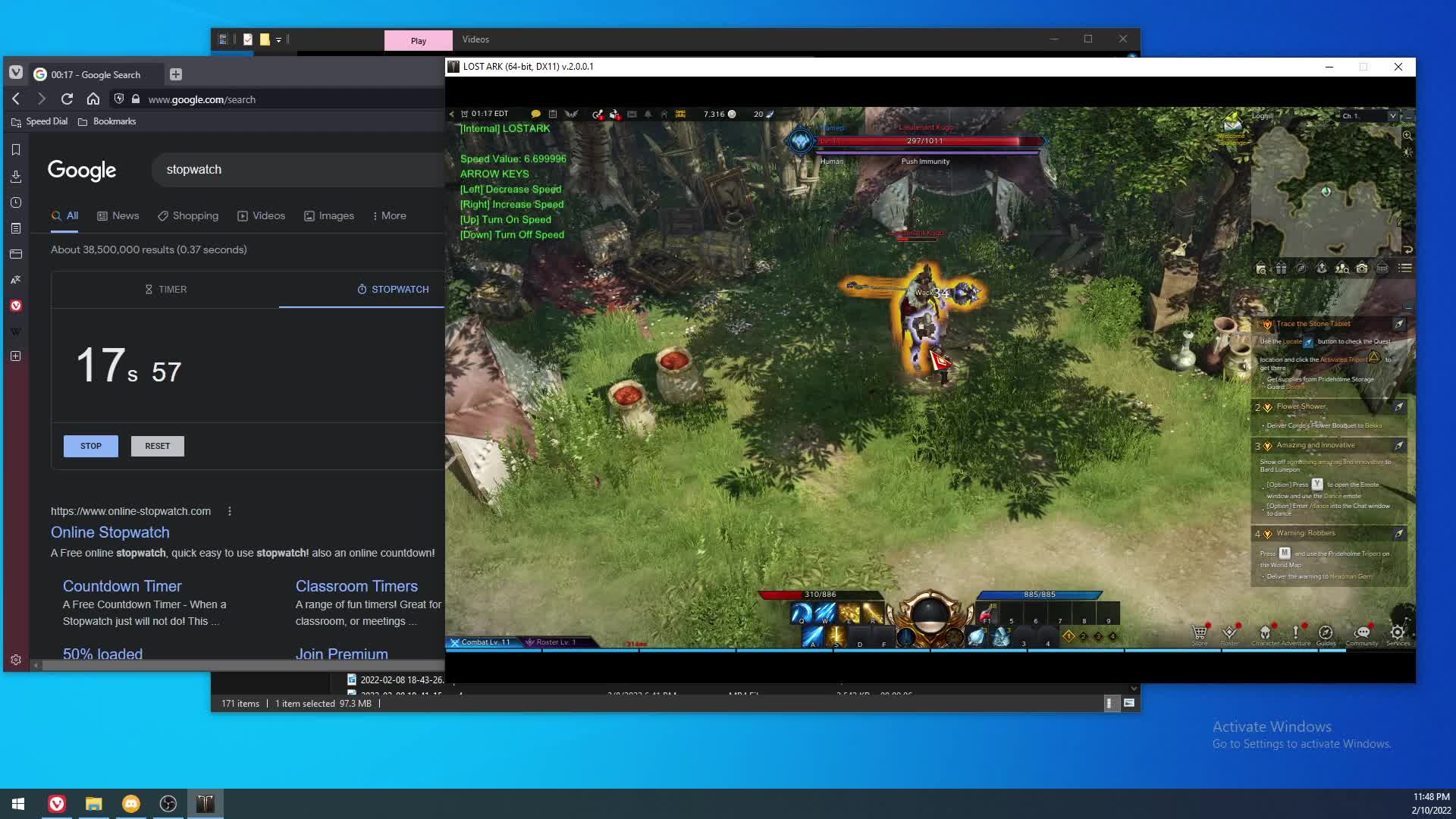Open the gift box icon under minimap
The width and height of the screenshot is (1456, 819).
click(x=1281, y=268)
